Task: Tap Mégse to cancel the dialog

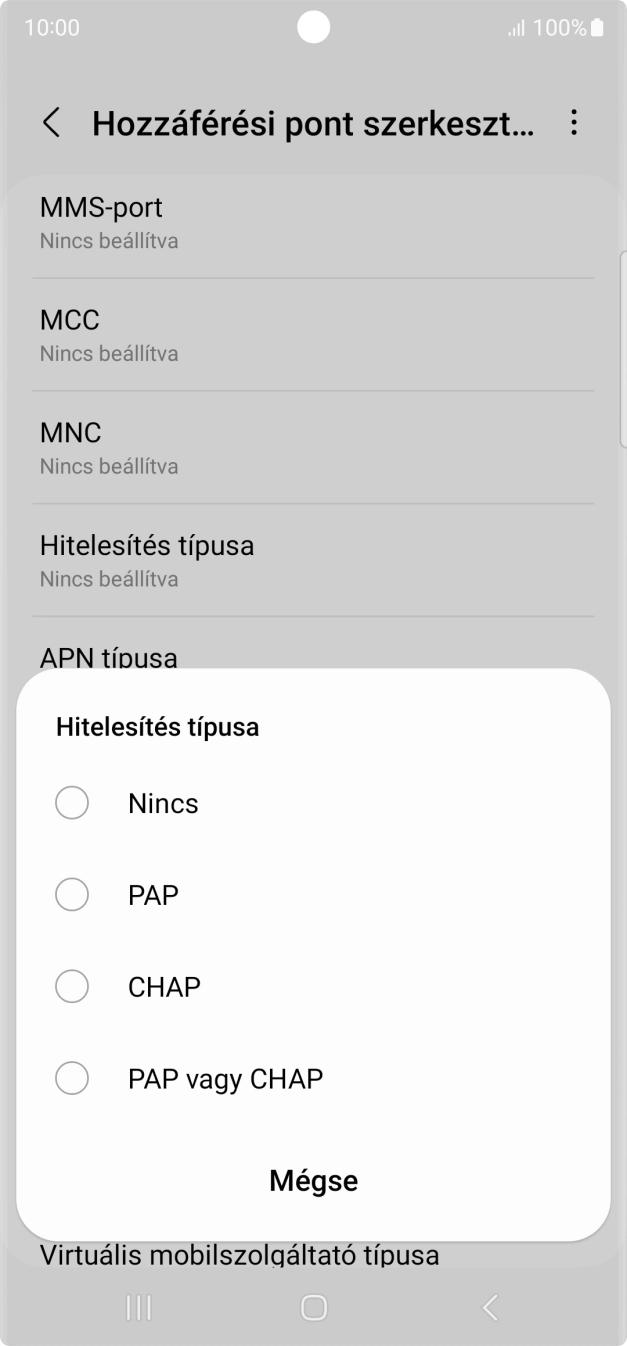Action: point(313,1180)
